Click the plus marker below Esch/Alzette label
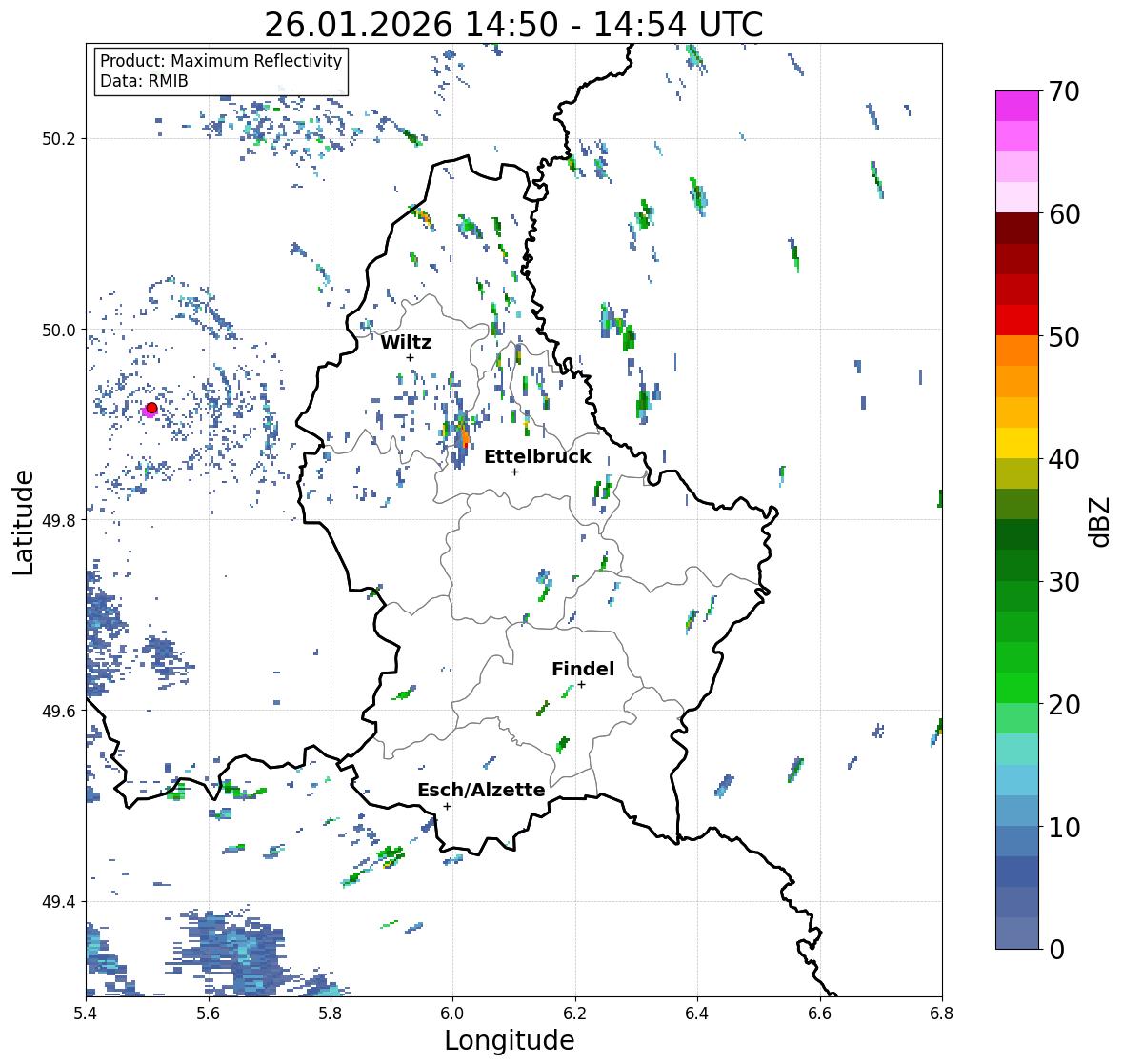This screenshot has height=1064, width=1123. click(447, 806)
